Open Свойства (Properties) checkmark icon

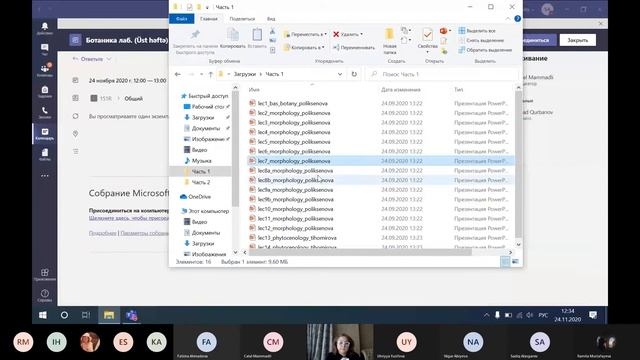(427, 35)
